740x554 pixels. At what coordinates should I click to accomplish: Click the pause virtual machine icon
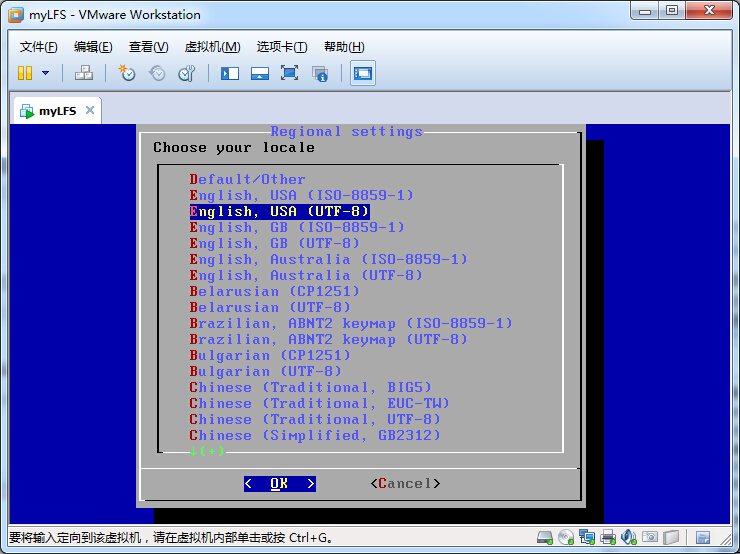click(x=25, y=73)
